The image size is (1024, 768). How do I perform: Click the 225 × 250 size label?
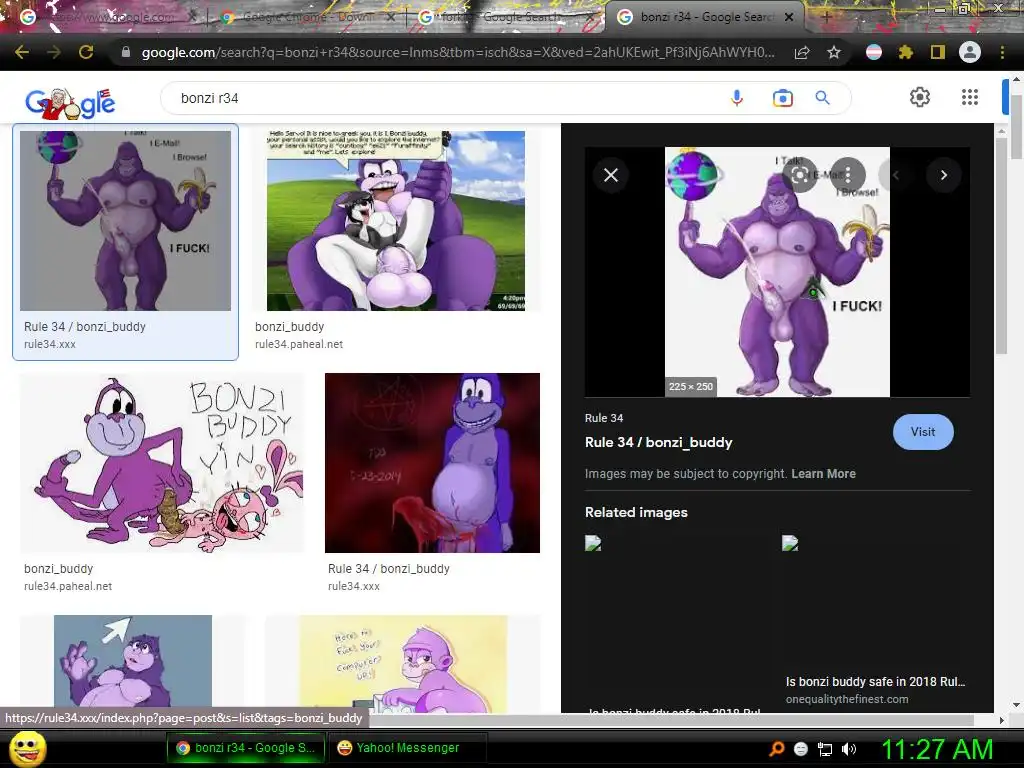tap(691, 387)
